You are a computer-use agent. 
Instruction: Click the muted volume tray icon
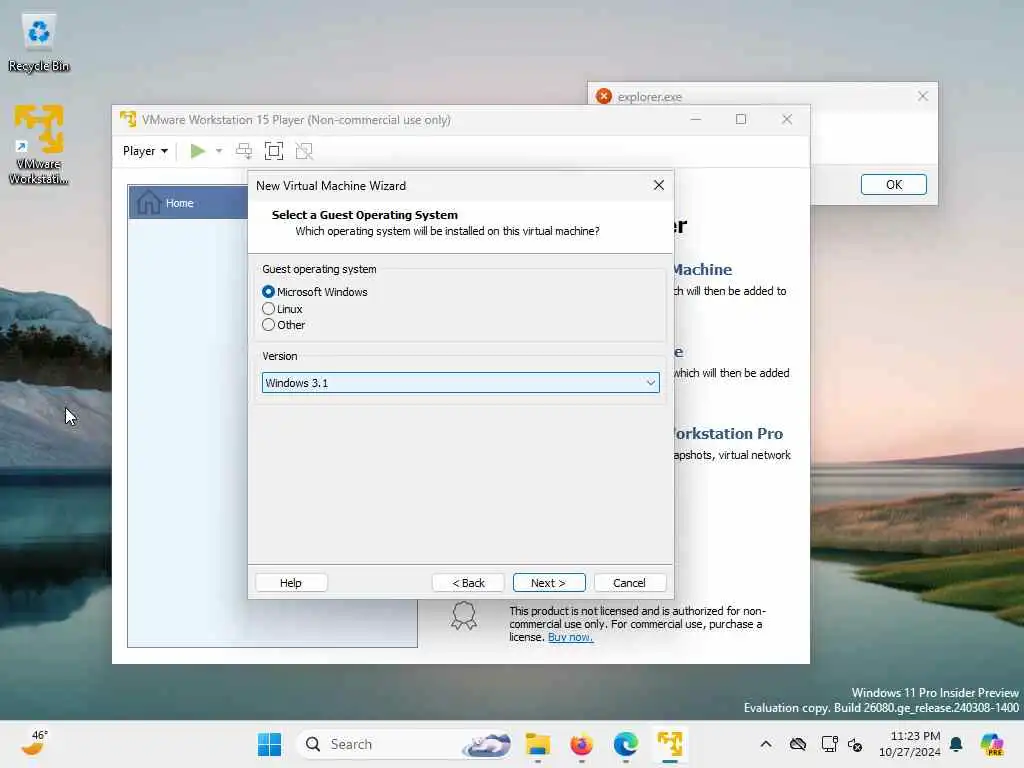(855, 744)
